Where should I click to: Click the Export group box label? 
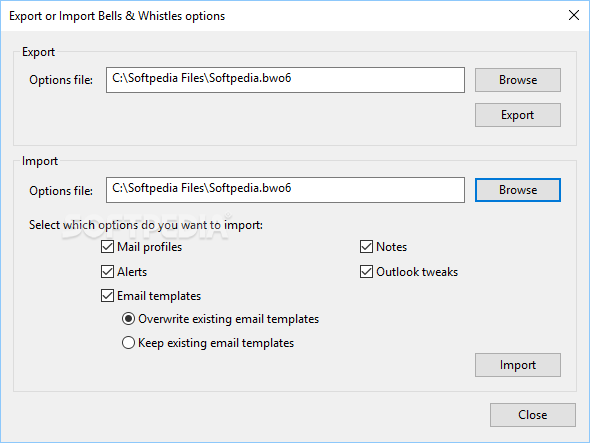[38, 52]
